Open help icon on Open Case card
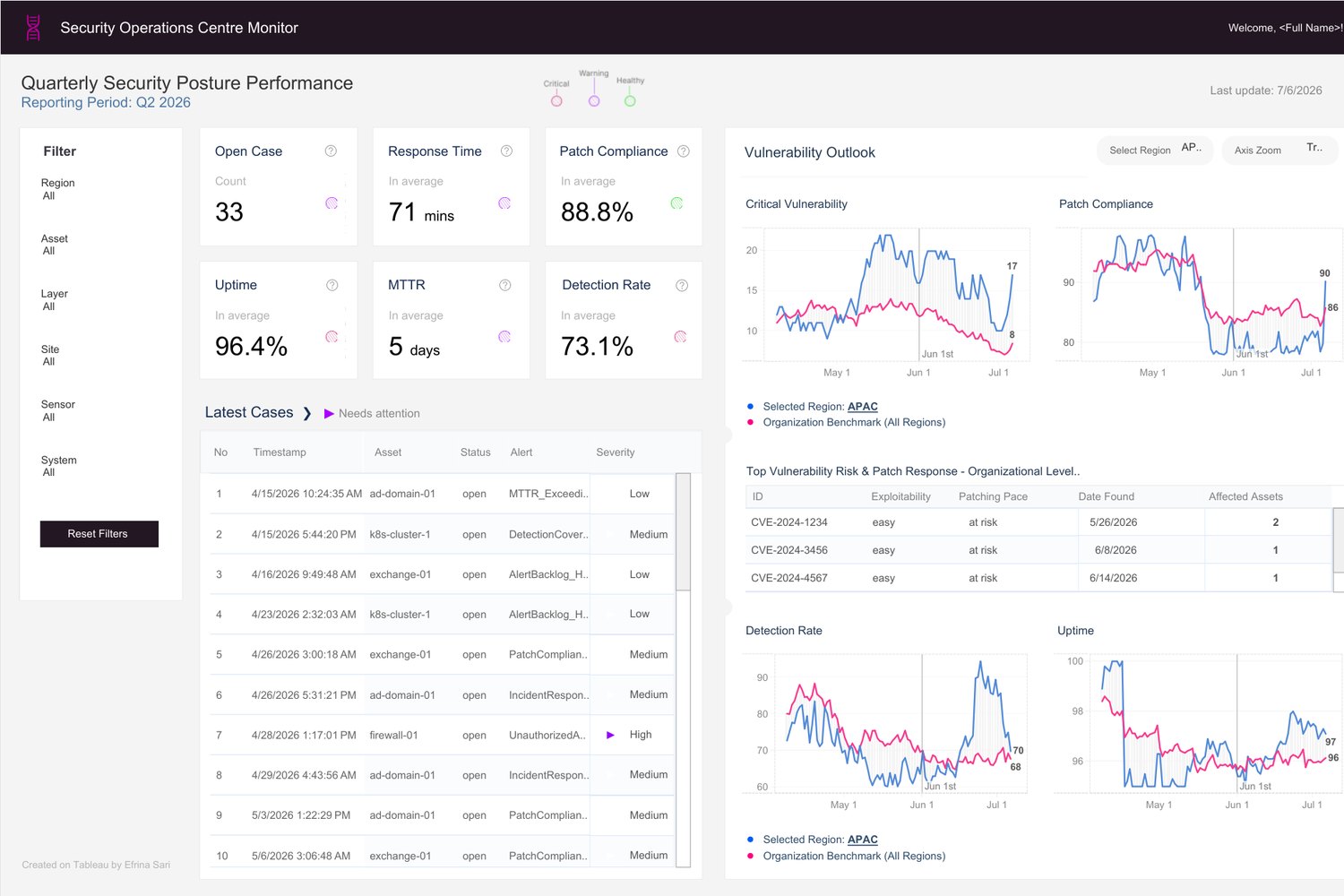This screenshot has height=896, width=1344. point(331,151)
